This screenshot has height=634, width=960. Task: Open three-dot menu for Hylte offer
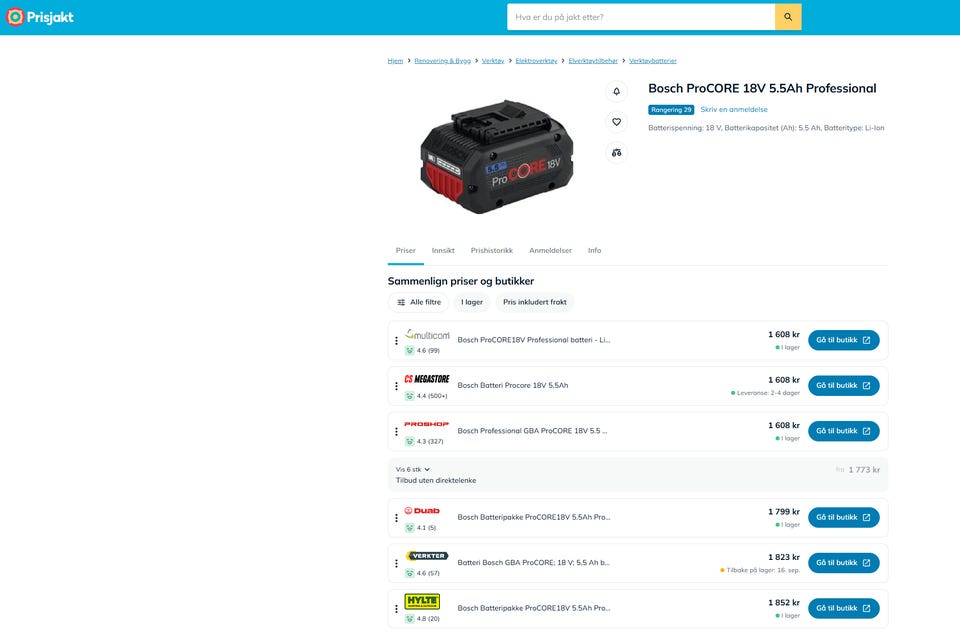pos(396,609)
